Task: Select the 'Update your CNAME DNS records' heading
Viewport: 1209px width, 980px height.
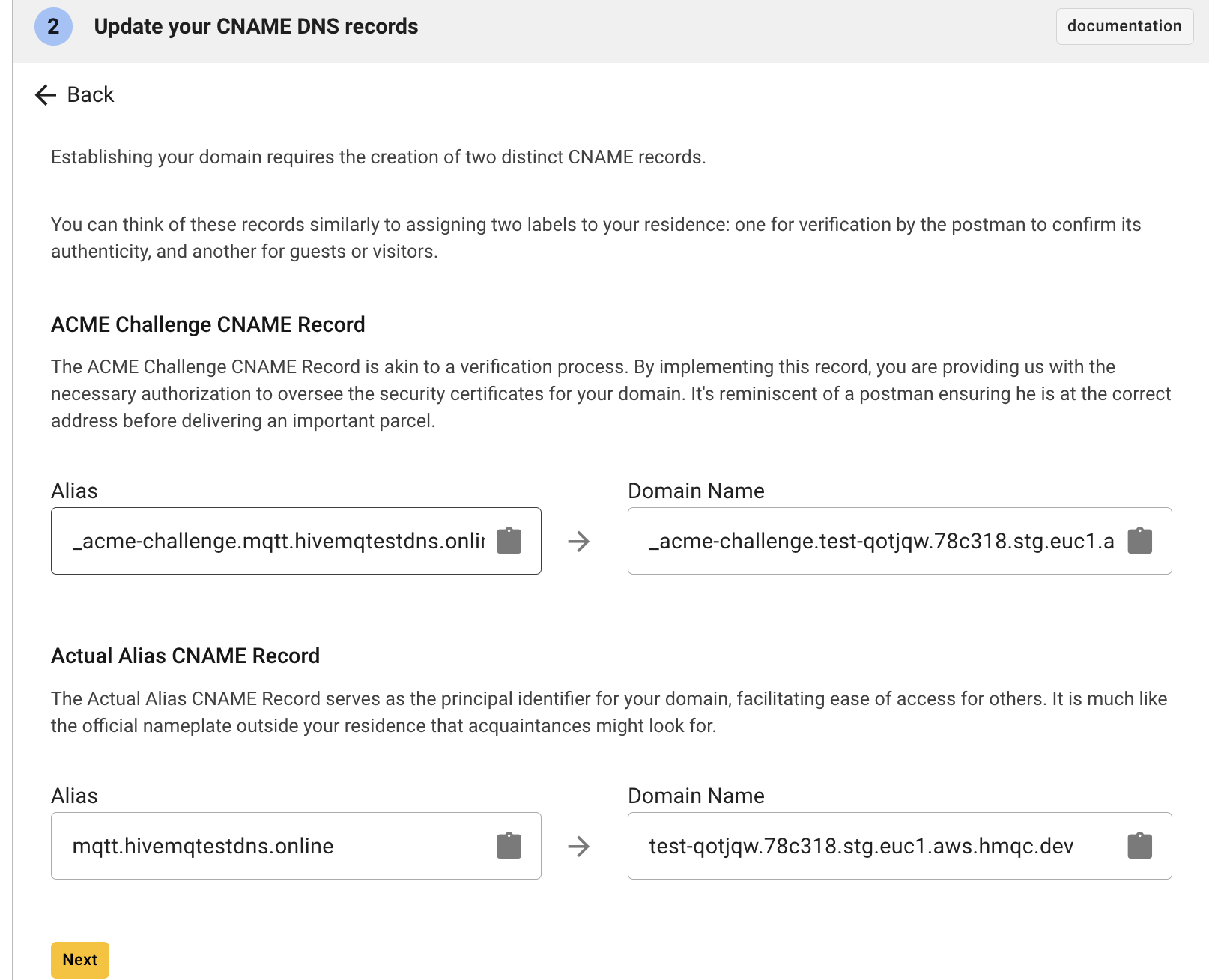Action: [x=256, y=27]
